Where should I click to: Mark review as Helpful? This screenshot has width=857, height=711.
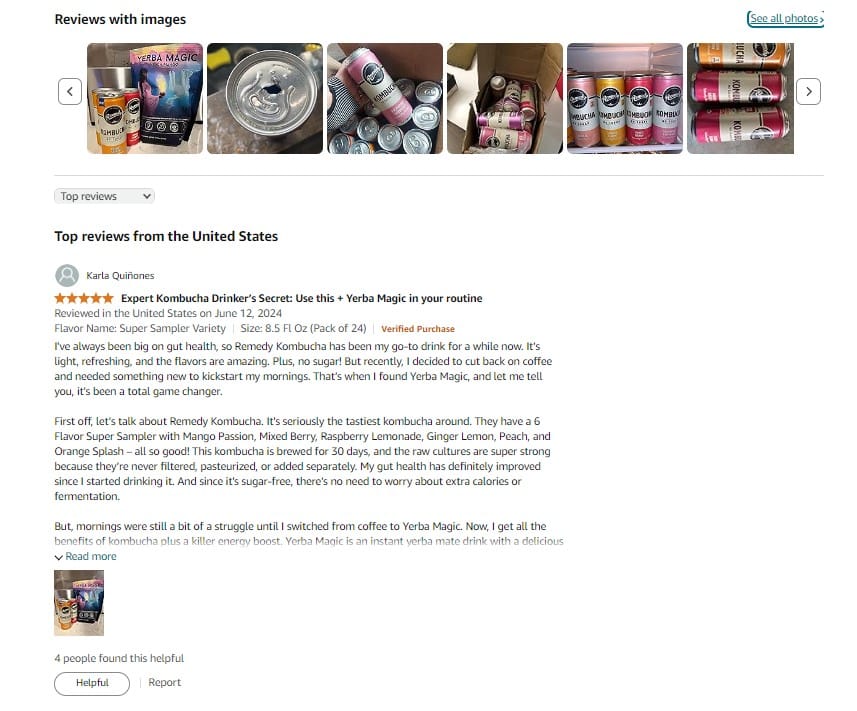coord(92,683)
